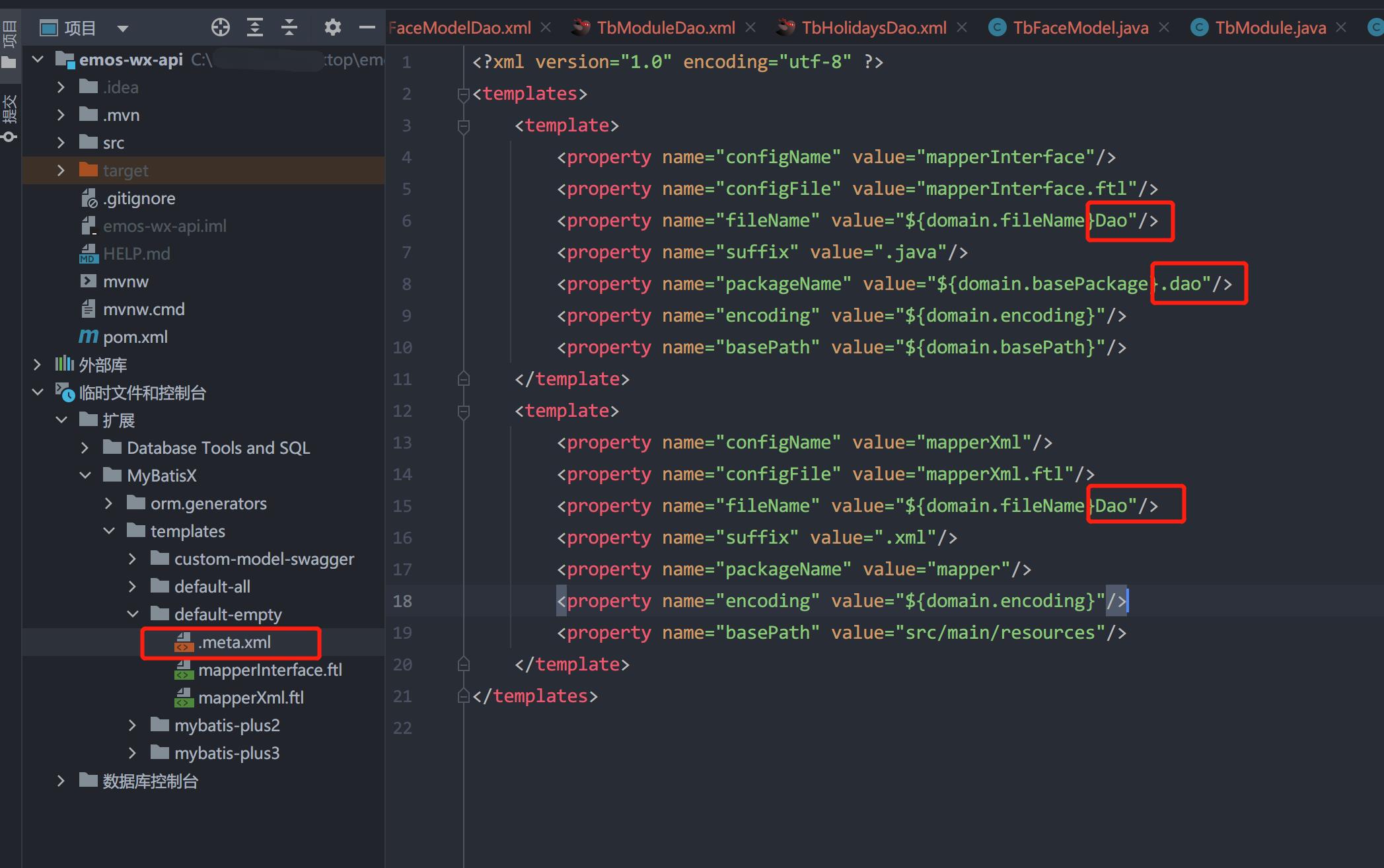The height and width of the screenshot is (868, 1384).
Task: Close the TbHolidaysDao.xml tab
Action: (x=962, y=28)
